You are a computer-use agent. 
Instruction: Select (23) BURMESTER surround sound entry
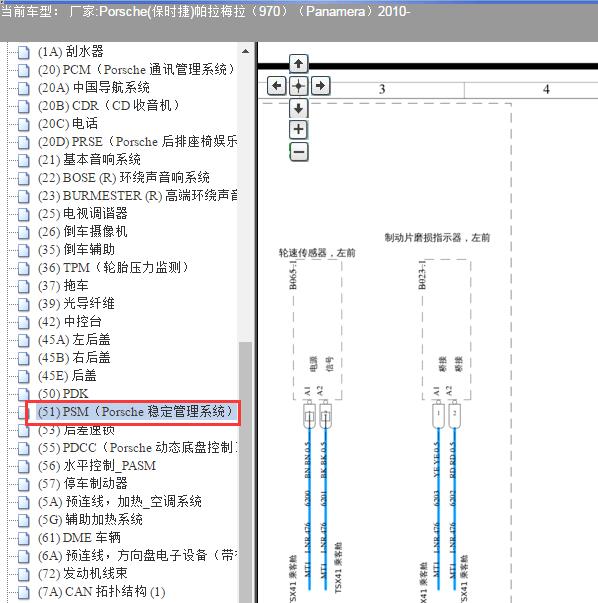[x=137, y=196]
